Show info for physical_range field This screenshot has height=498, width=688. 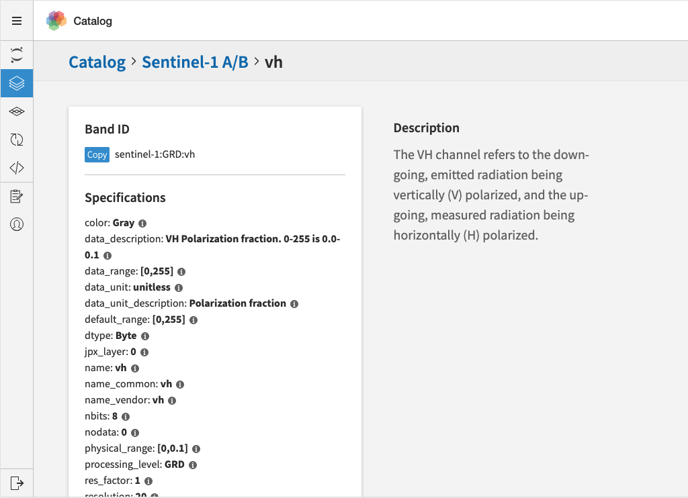tap(196, 449)
